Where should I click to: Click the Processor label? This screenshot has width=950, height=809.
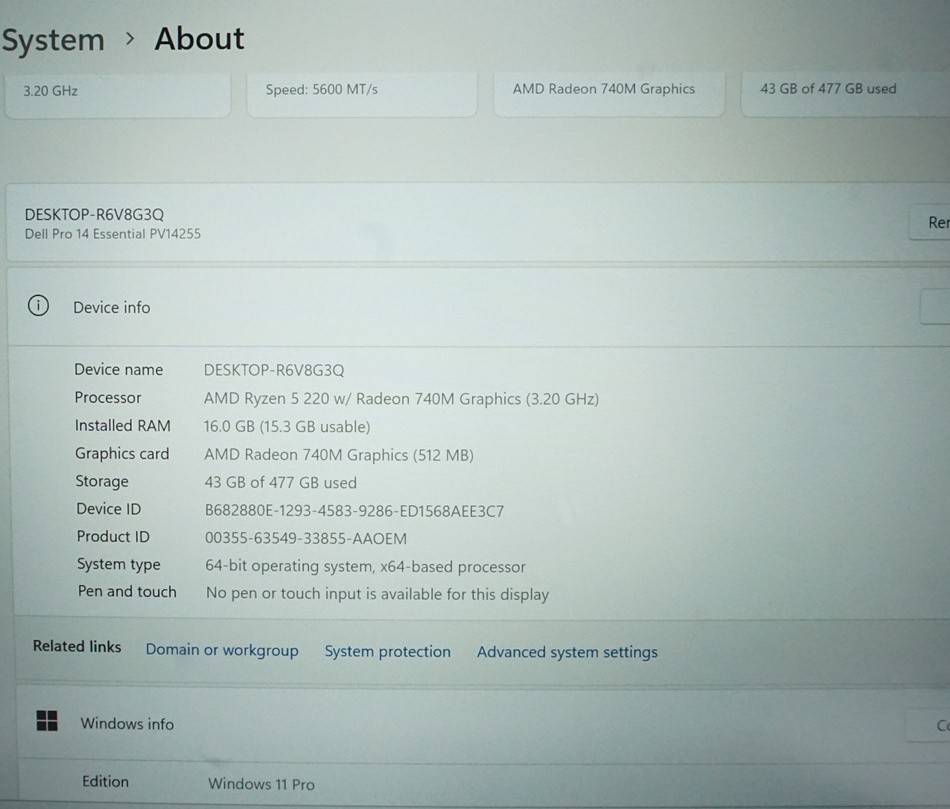(108, 398)
